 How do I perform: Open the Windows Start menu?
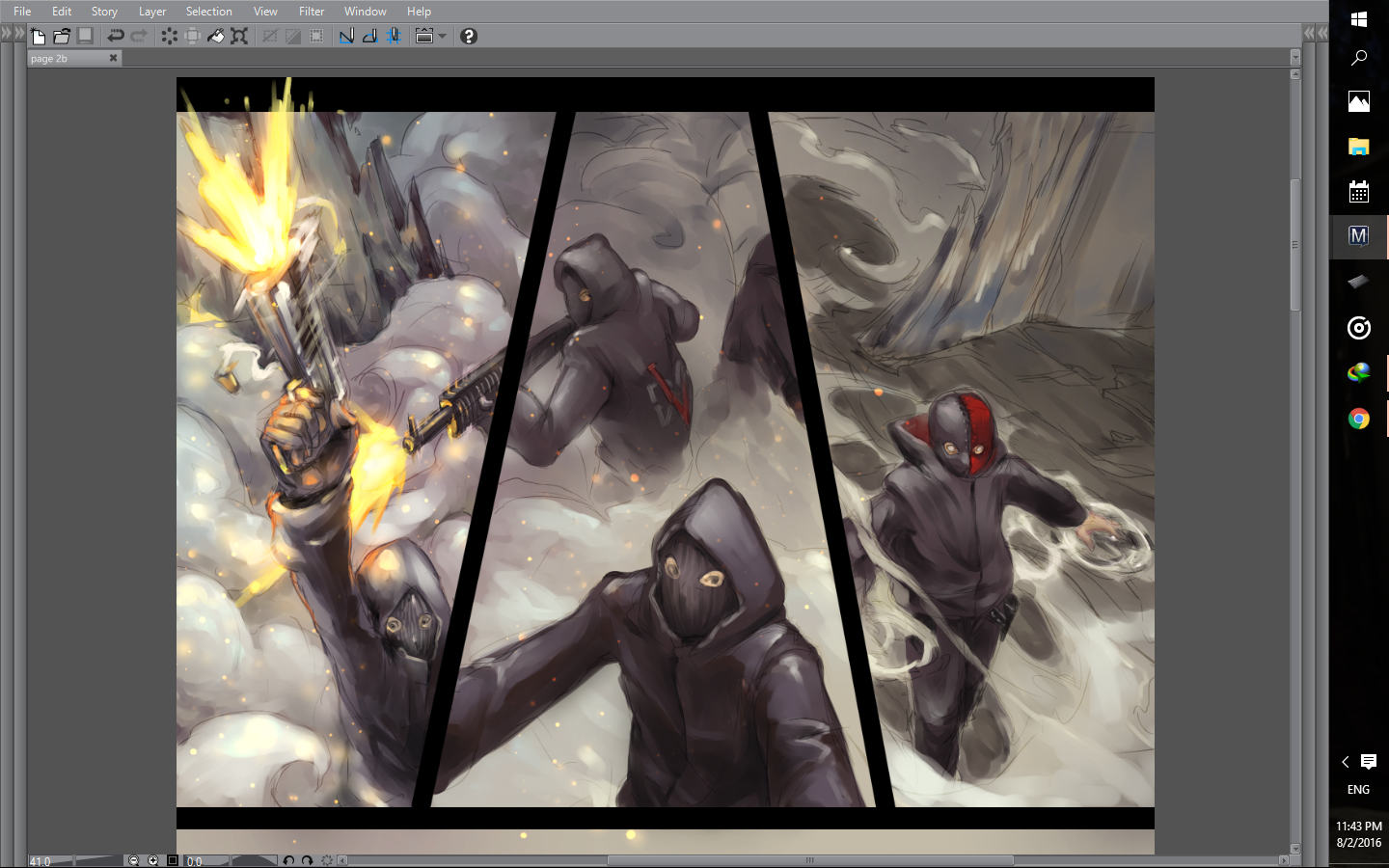tap(1359, 19)
